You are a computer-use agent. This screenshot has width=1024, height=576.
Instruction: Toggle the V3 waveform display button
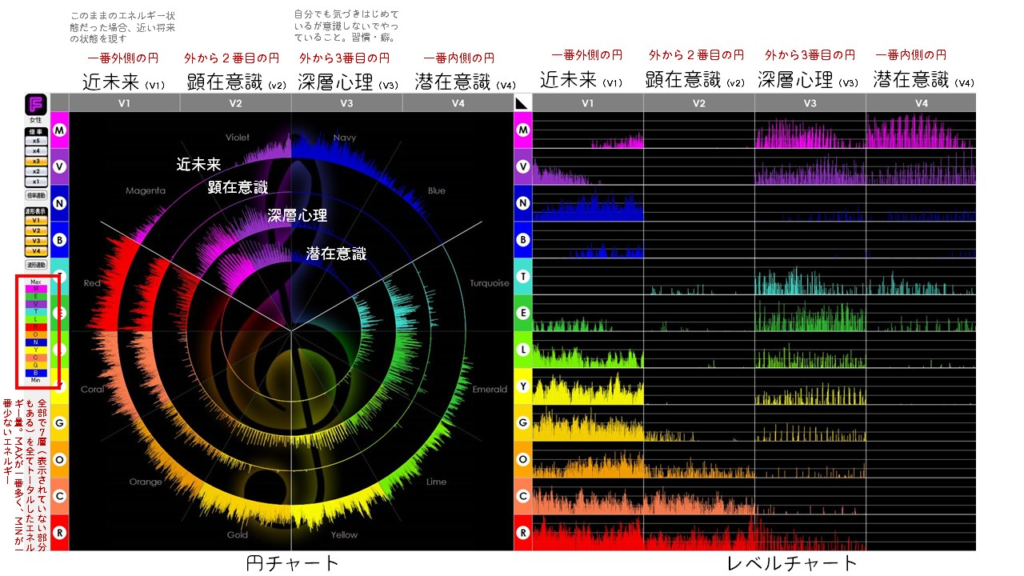coord(35,241)
